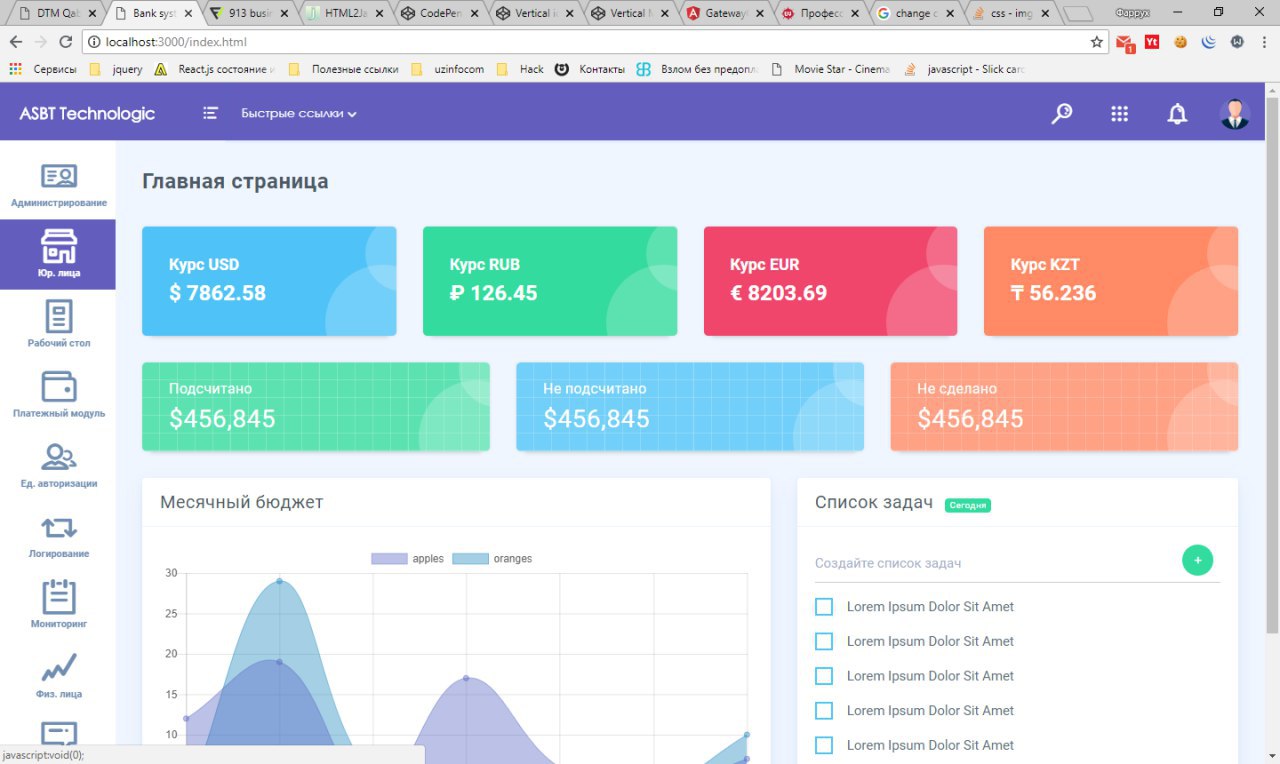1280x764 pixels.
Task: Open Ед. авторизации in the sidebar
Action: click(58, 465)
